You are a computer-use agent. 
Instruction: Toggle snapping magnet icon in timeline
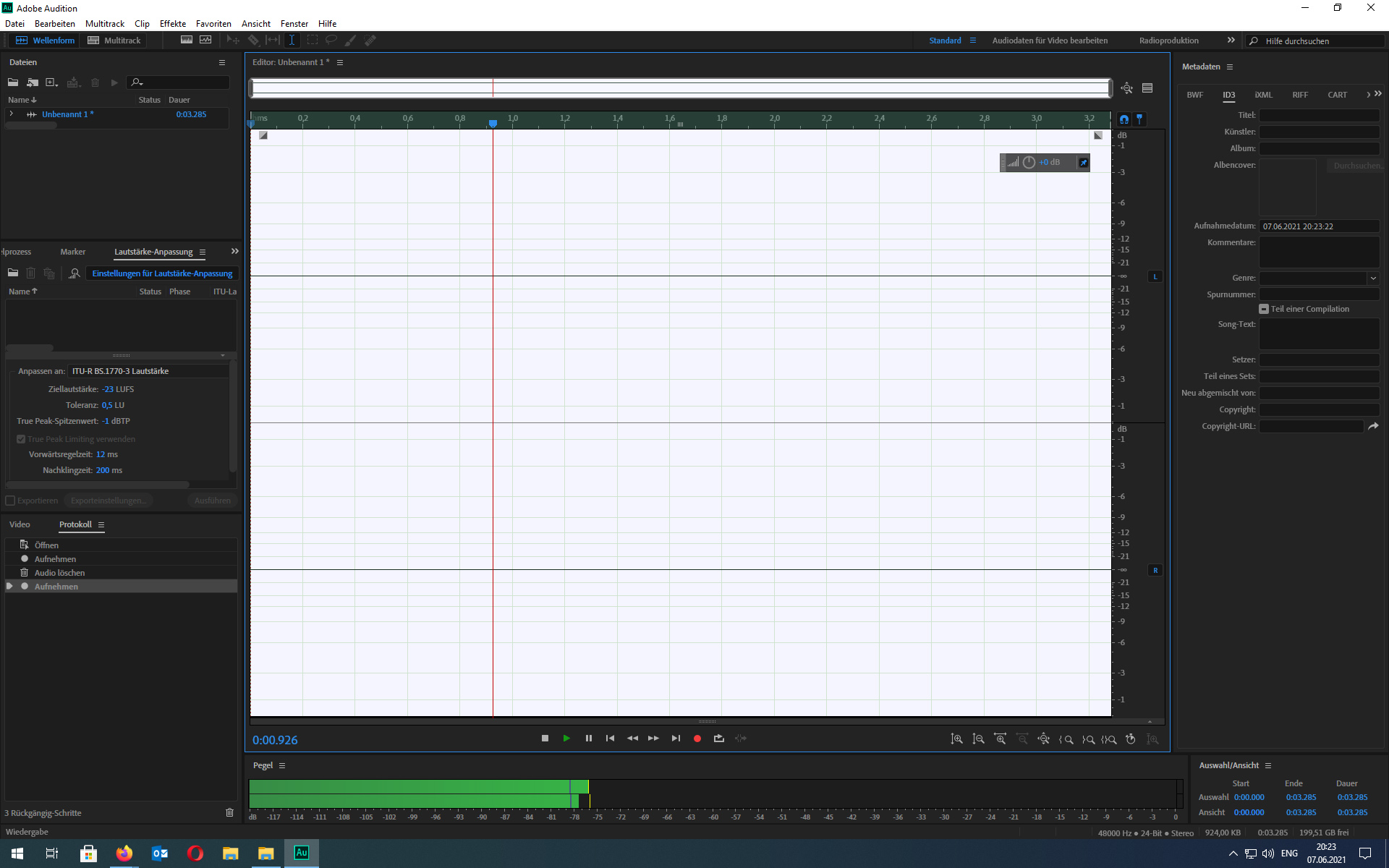[1123, 119]
